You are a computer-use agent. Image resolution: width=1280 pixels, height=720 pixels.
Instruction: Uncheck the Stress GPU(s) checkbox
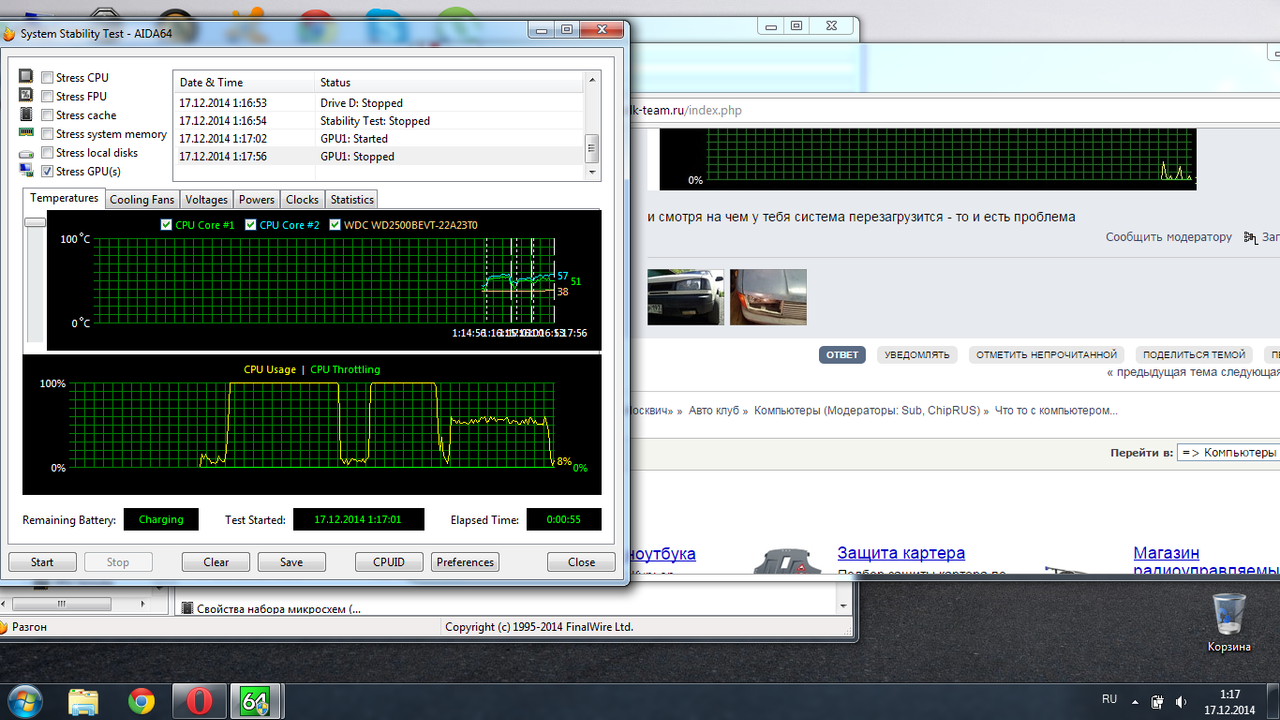point(47,171)
